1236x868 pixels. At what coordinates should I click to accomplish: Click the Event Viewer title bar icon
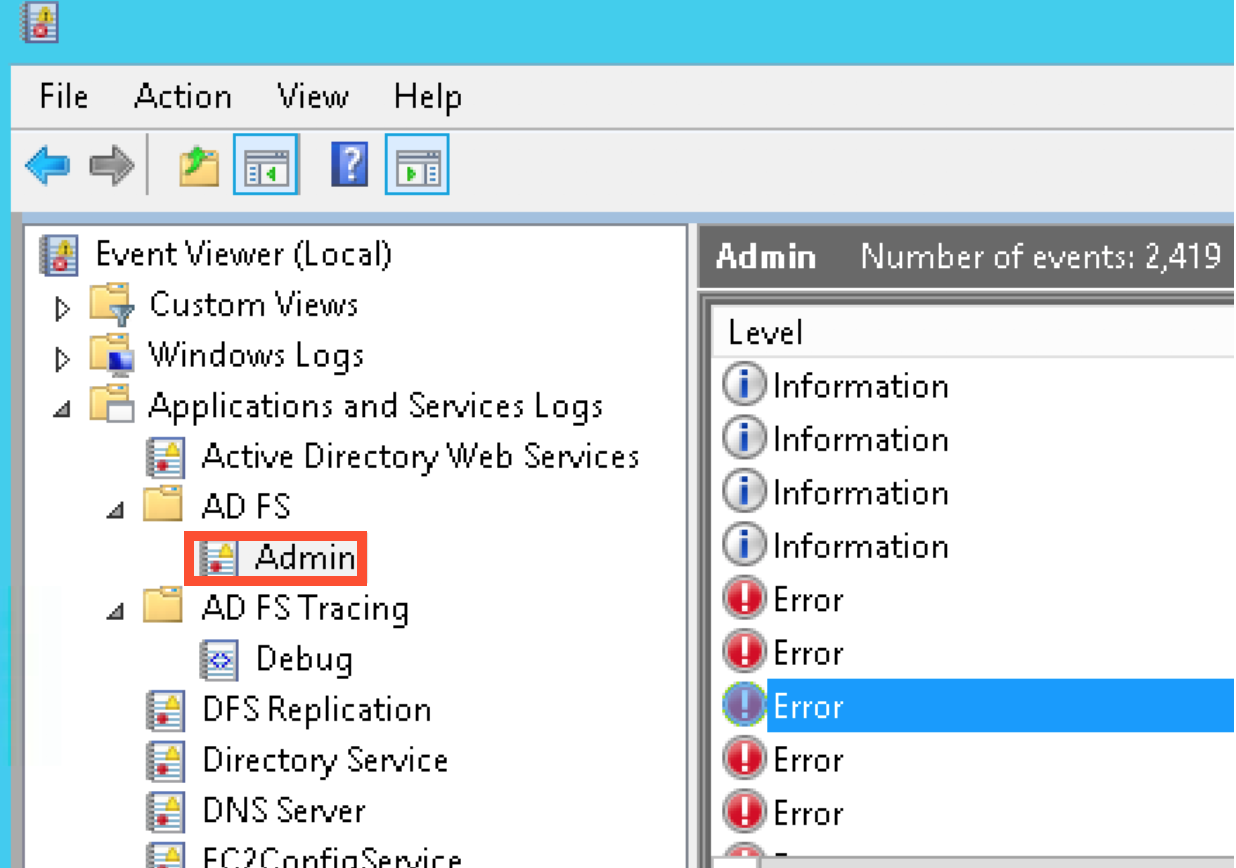tap(40, 24)
